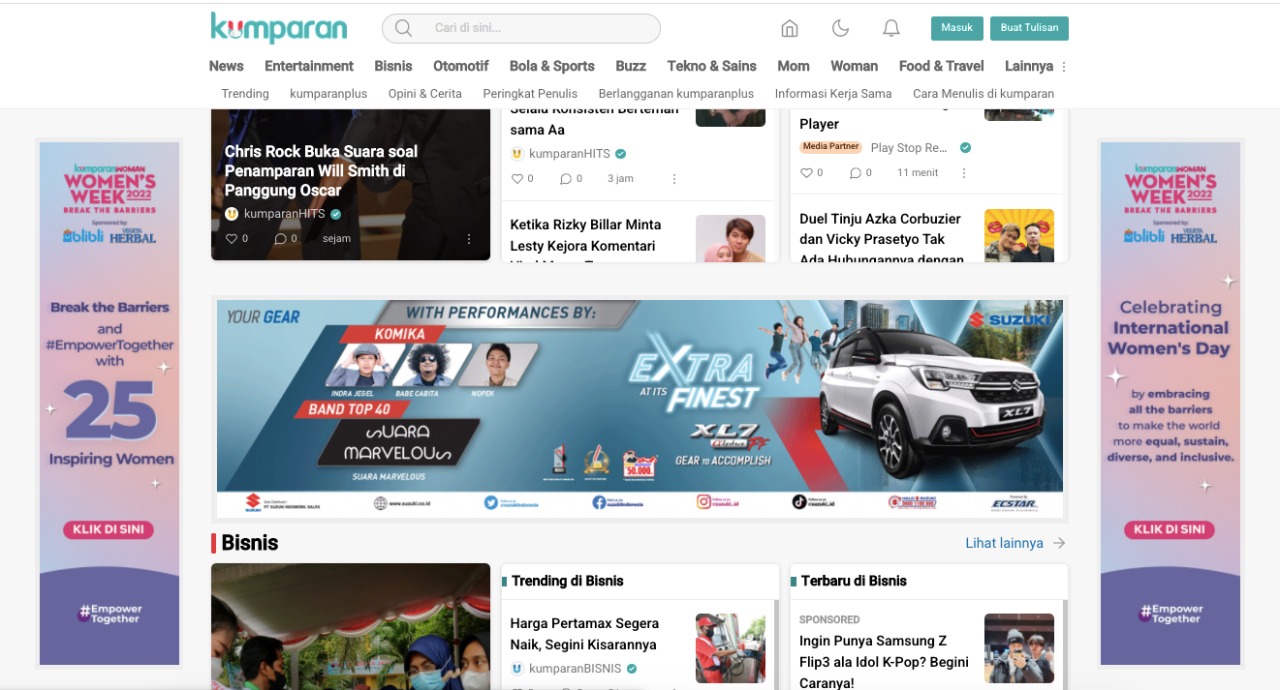Like the 11 menit article heart
The height and width of the screenshot is (690, 1280).
(806, 173)
